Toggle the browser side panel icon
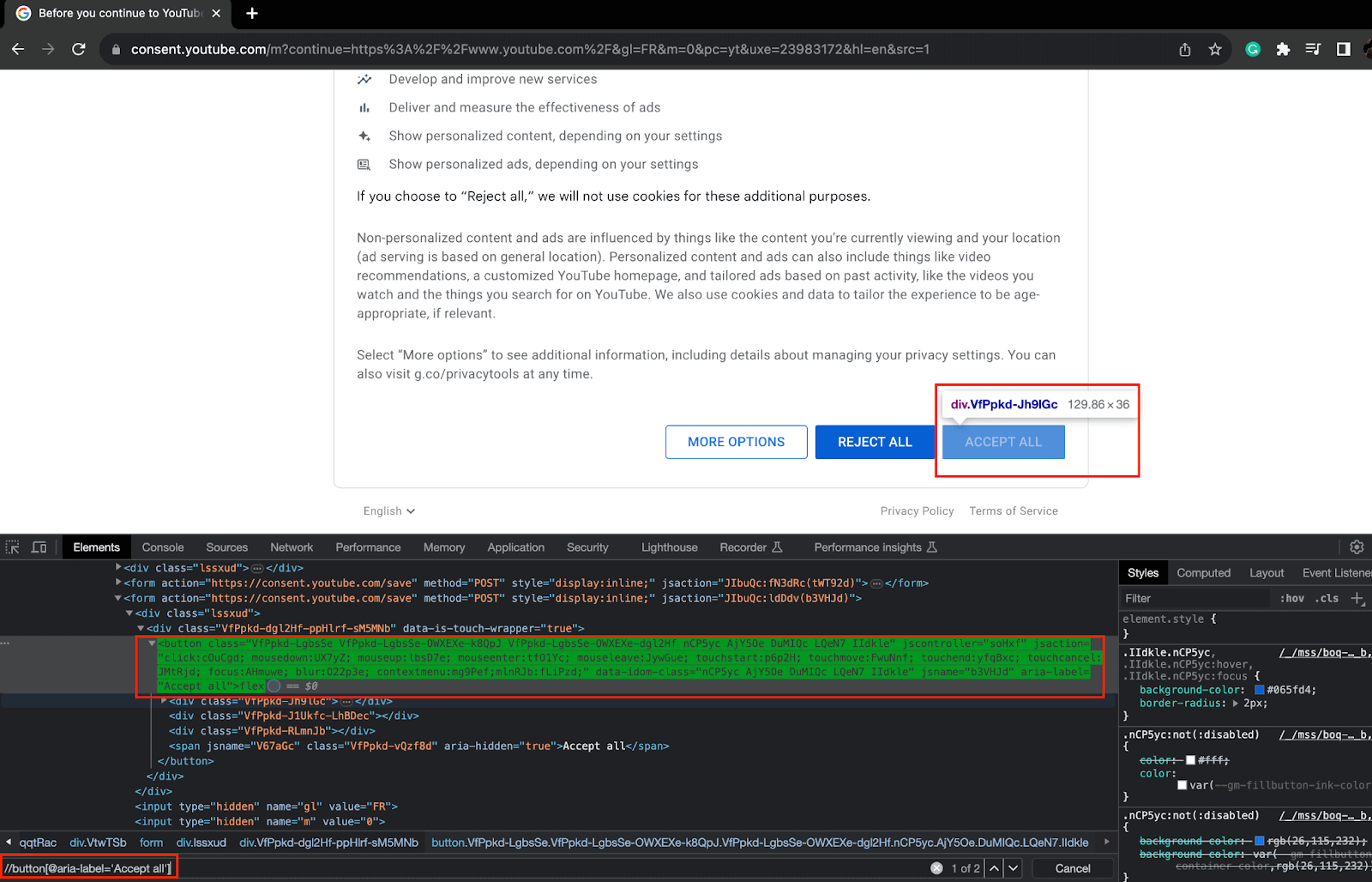This screenshot has width=1372, height=882. [1343, 49]
